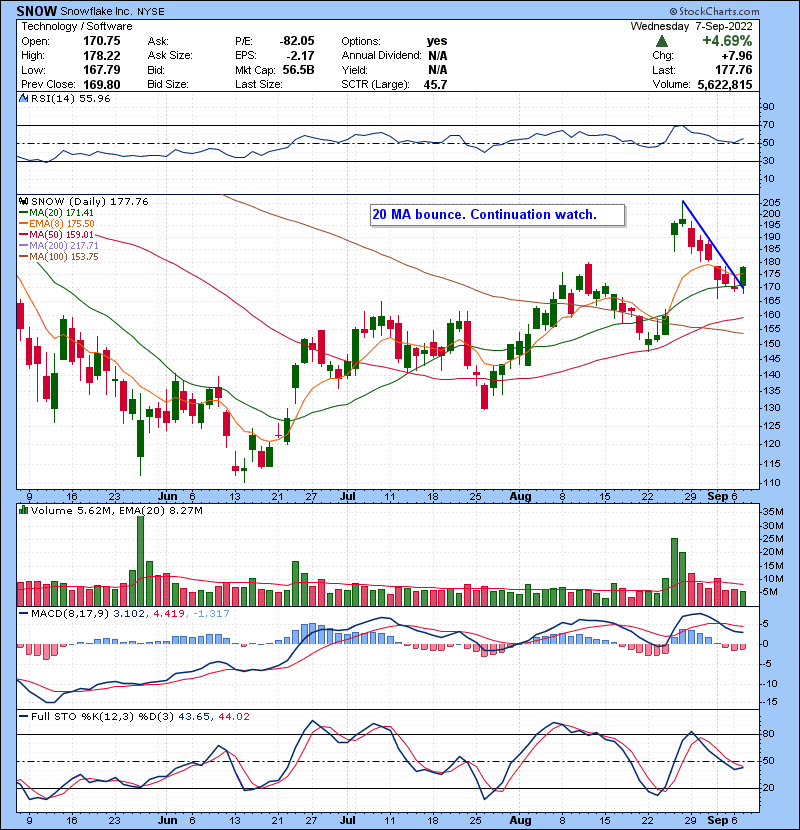
Task: Click the Chg +7.96 value
Action: tap(736, 56)
